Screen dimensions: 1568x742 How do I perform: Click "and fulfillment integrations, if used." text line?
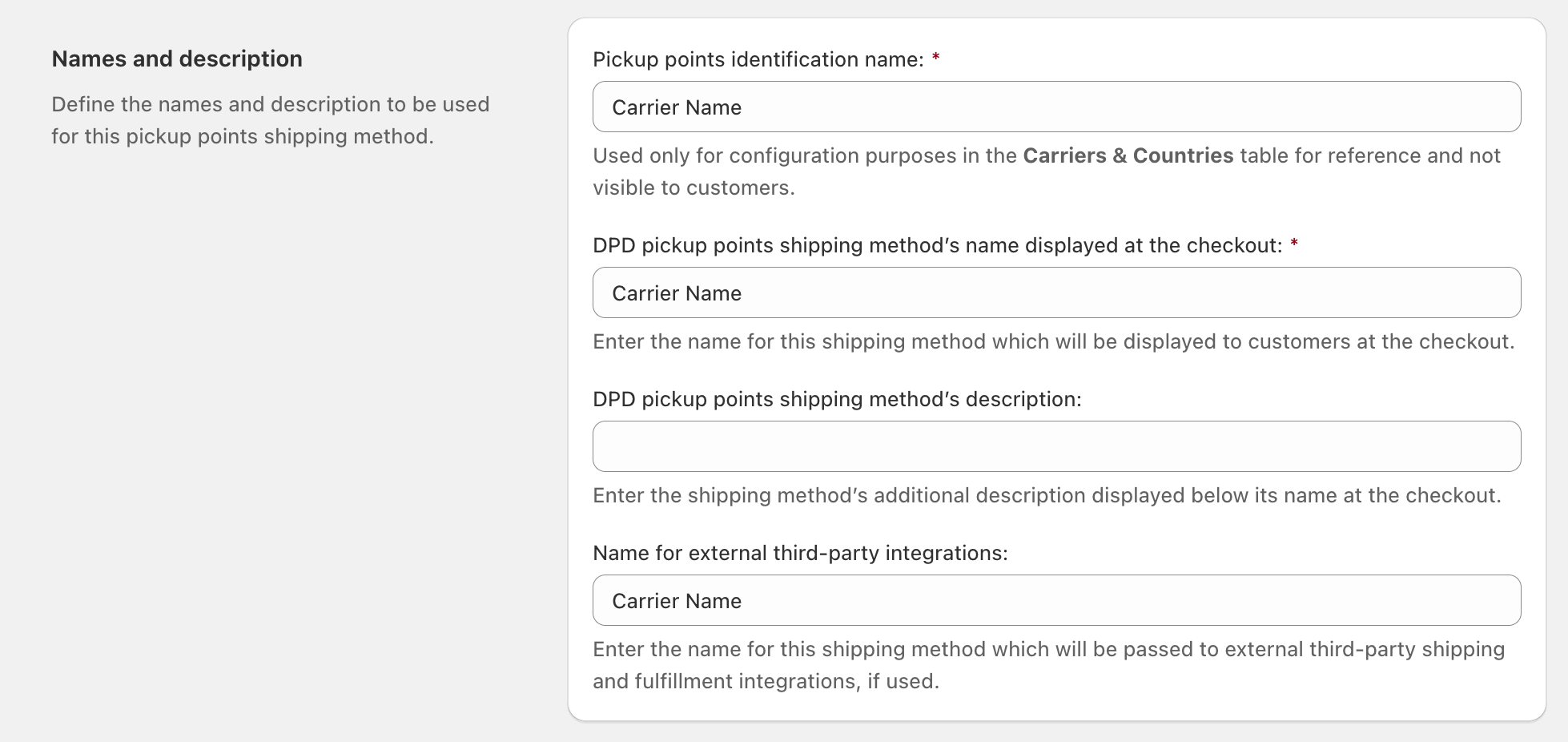[765, 682]
